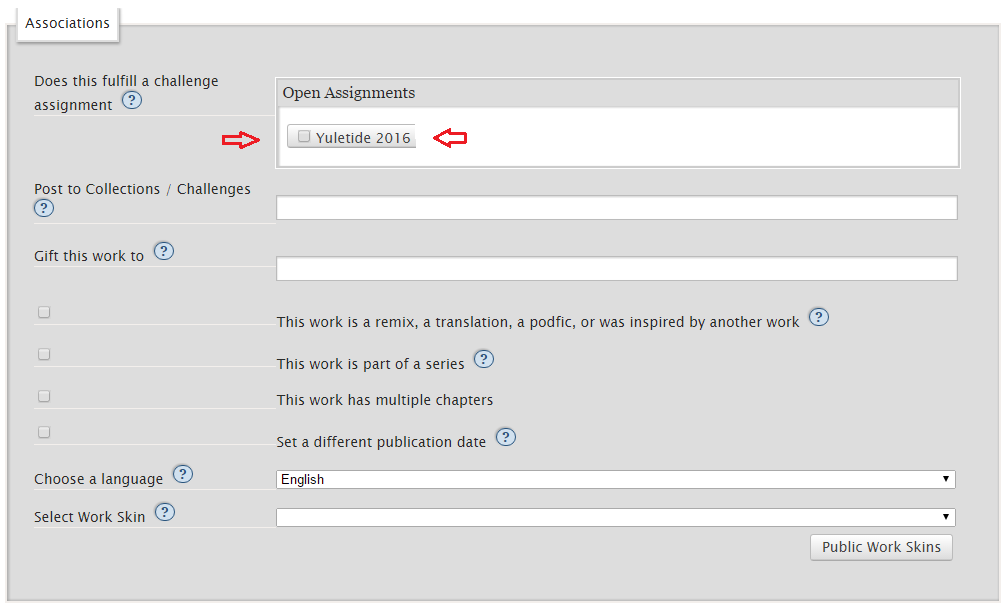Tick the remix, translation, podfic checkbox
The width and height of the screenshot is (1007, 608).
coord(44,312)
